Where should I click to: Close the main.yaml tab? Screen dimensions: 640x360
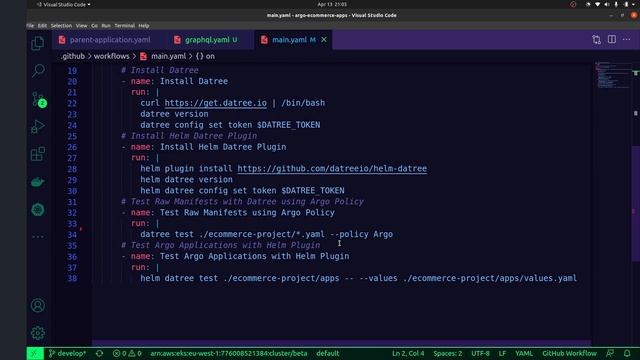(x=324, y=40)
